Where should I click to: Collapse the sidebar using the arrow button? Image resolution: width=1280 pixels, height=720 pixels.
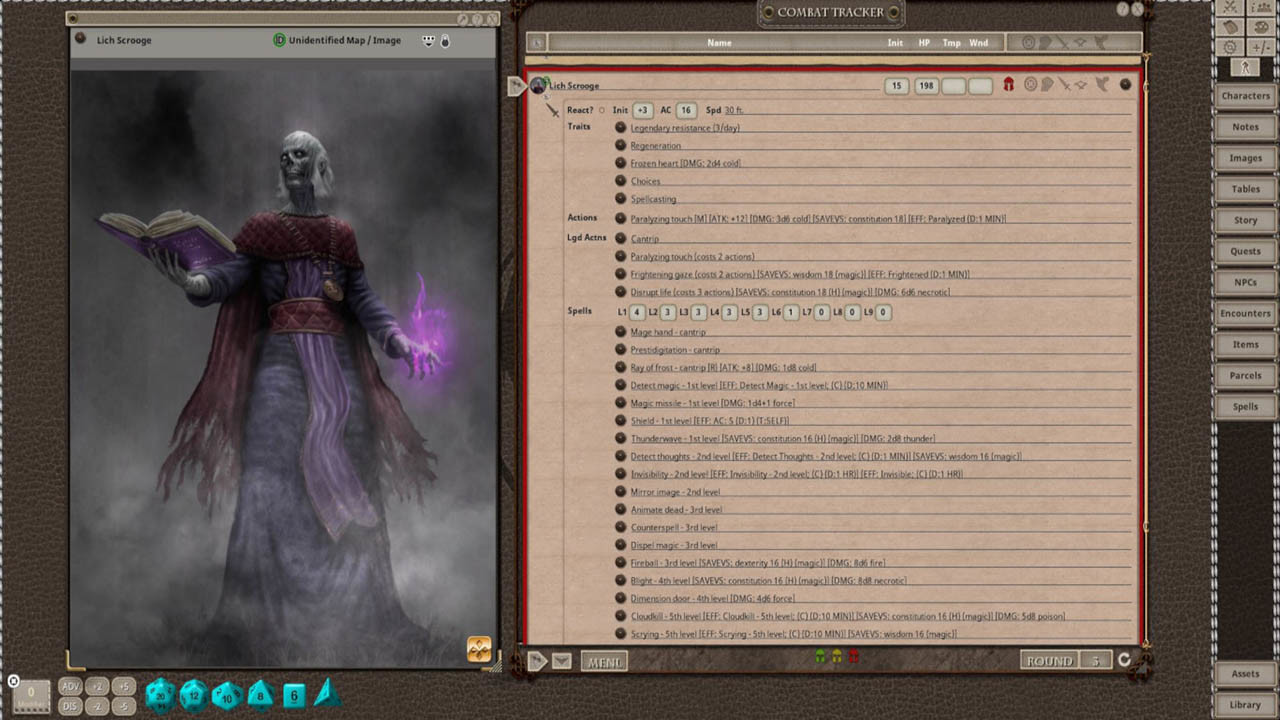click(1245, 67)
